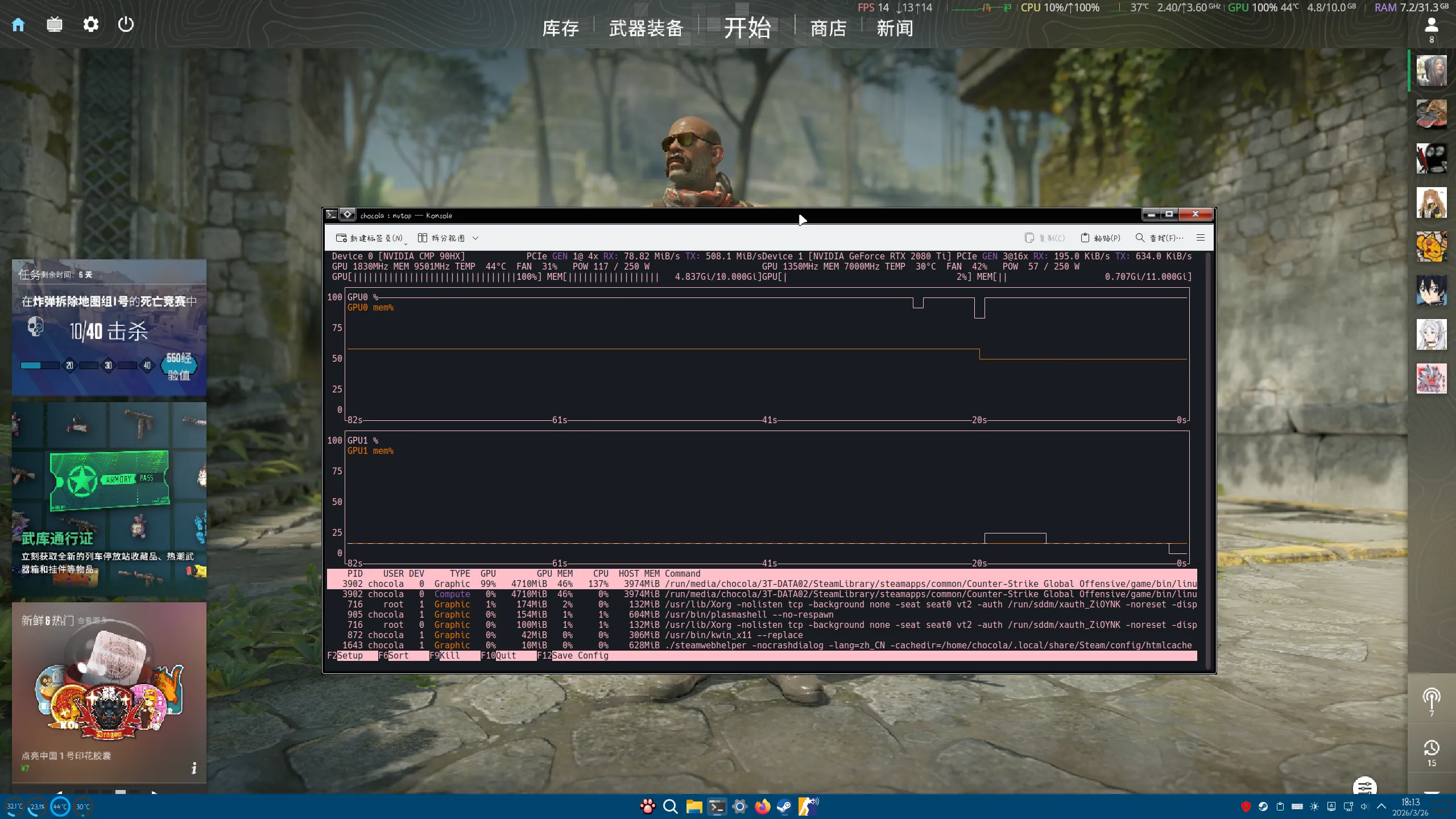
Task: Open Konsole hamburger menu
Action: coord(1201,238)
